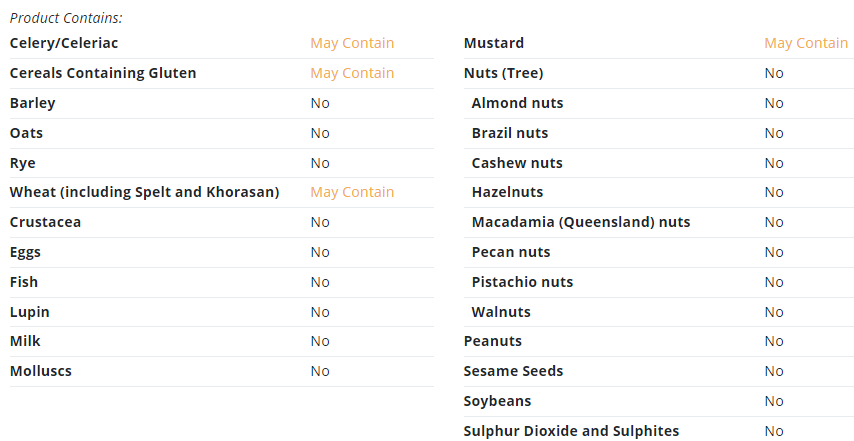This screenshot has height=441, width=854.
Task: Click the Cereals Containing Gluten label
Action: click(103, 73)
